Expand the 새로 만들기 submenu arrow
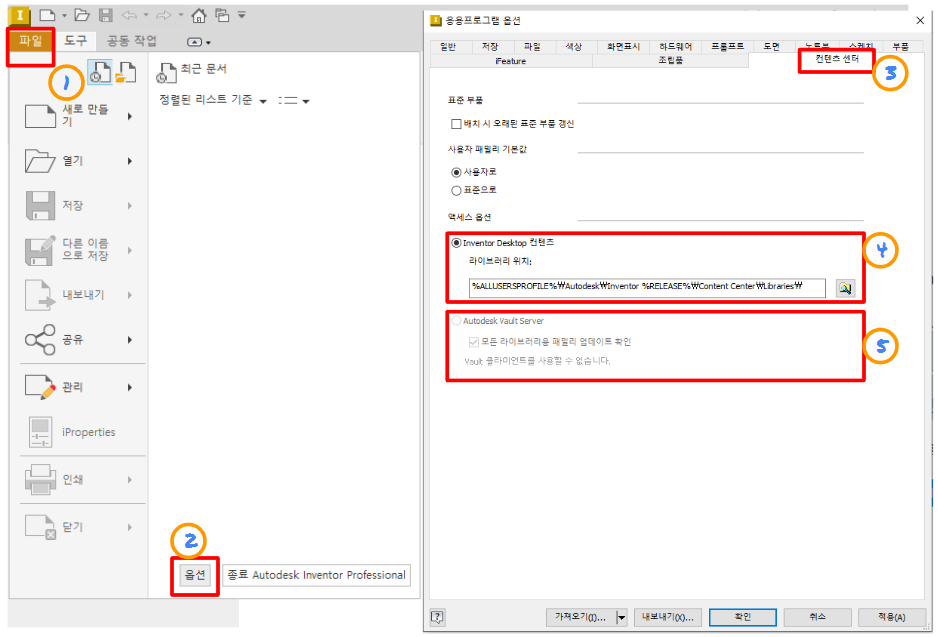Screen dimensions: 938x637 click(x=130, y=116)
